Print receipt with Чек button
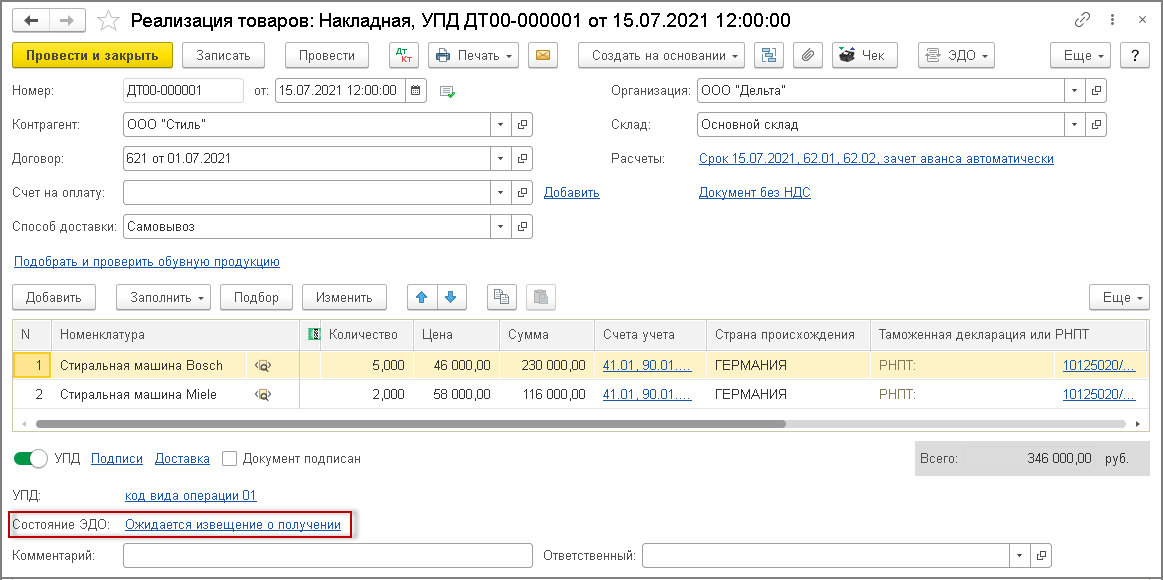This screenshot has height=580, width=1163. coord(865,55)
